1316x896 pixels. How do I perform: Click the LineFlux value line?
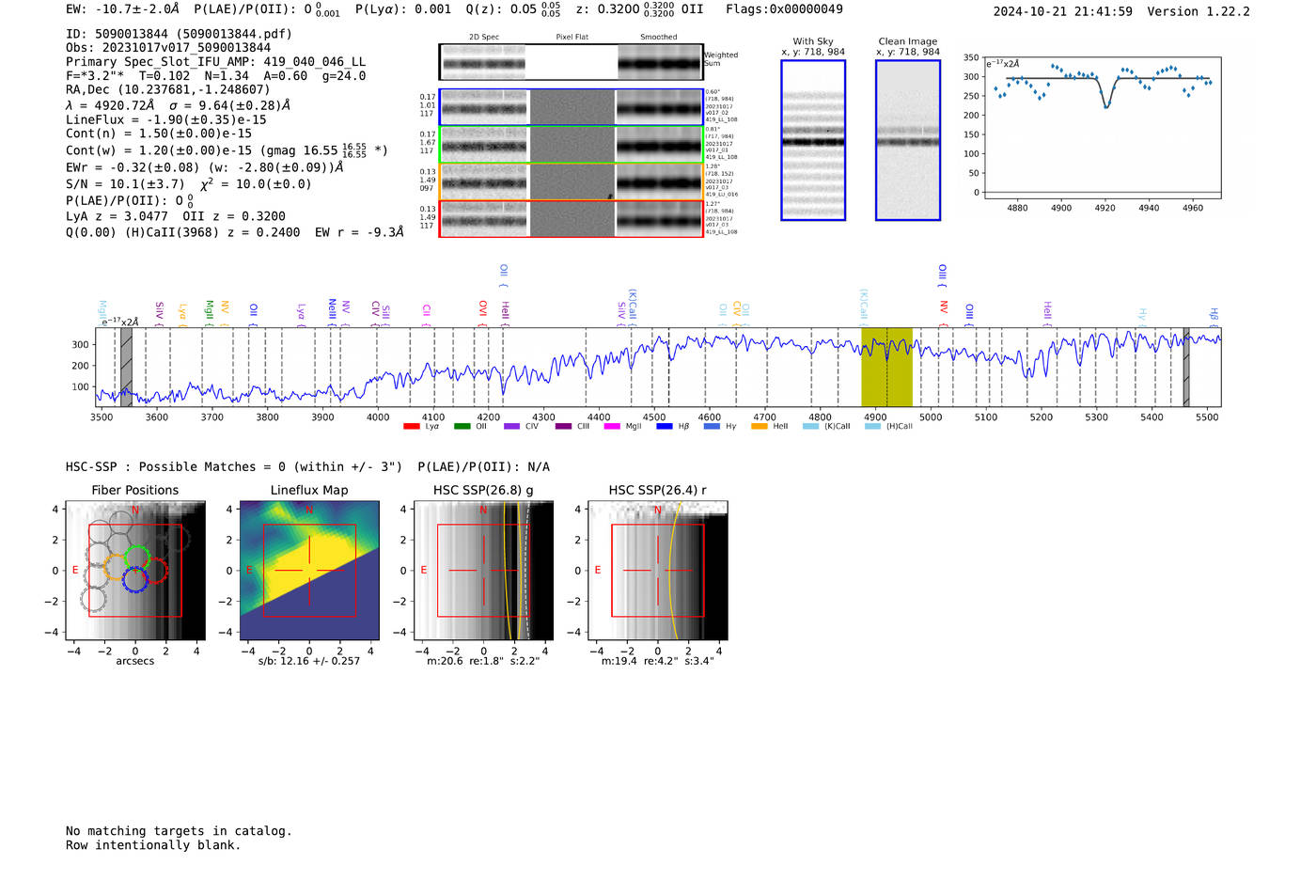click(165, 119)
